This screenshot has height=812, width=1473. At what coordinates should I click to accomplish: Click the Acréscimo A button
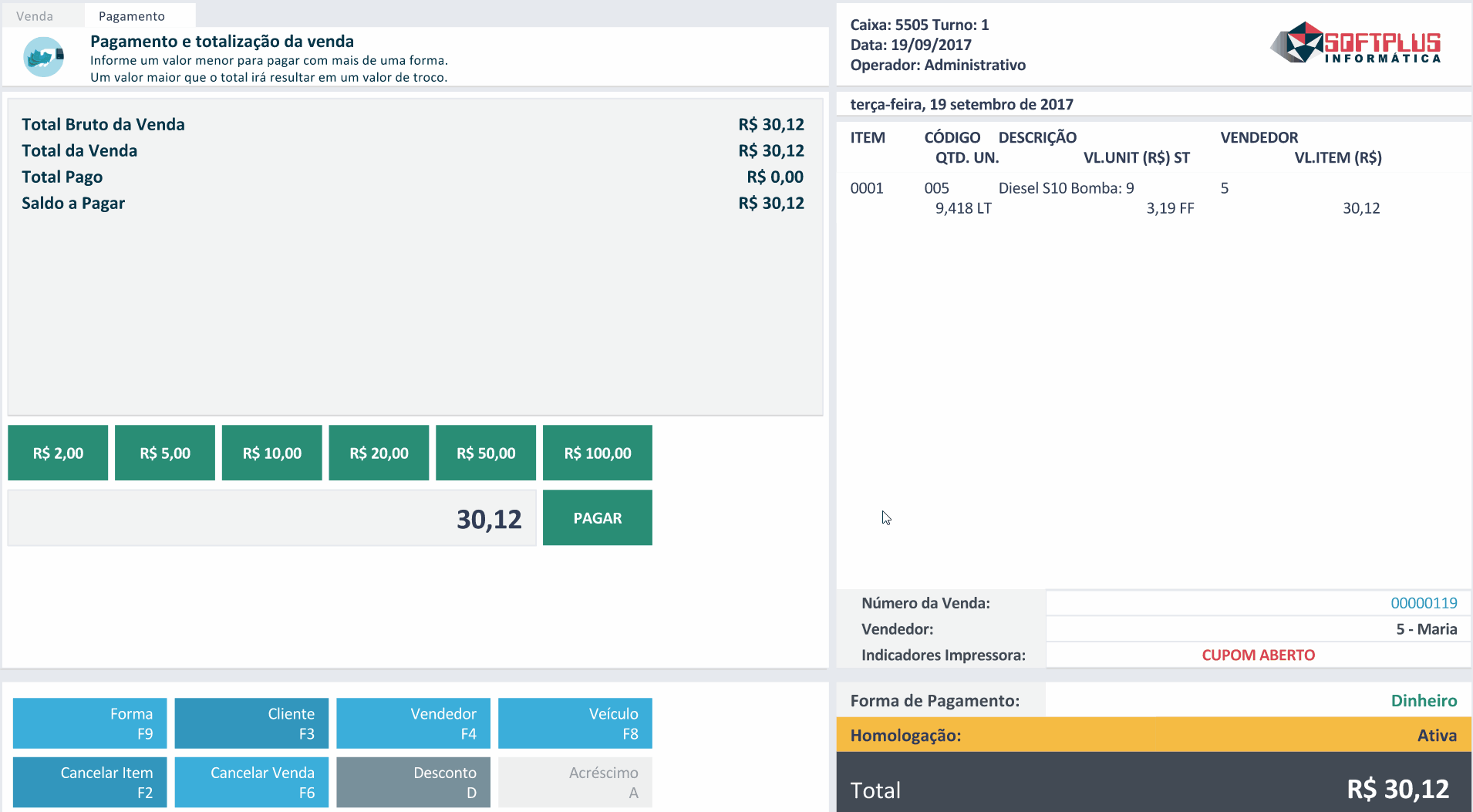click(x=575, y=782)
